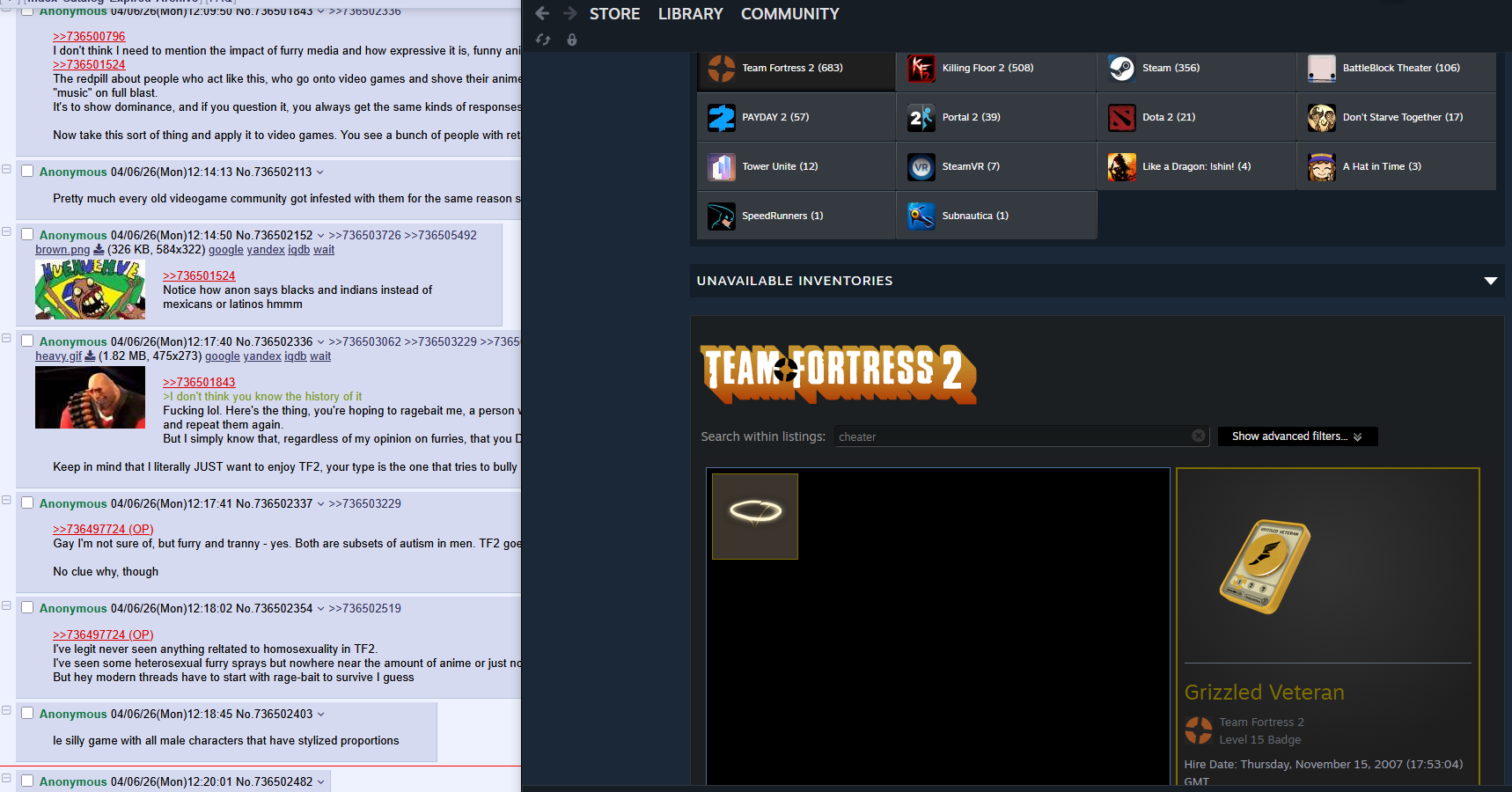Click the Killing Floor 2 game icon
This screenshot has width=1512, height=792.
tap(921, 68)
